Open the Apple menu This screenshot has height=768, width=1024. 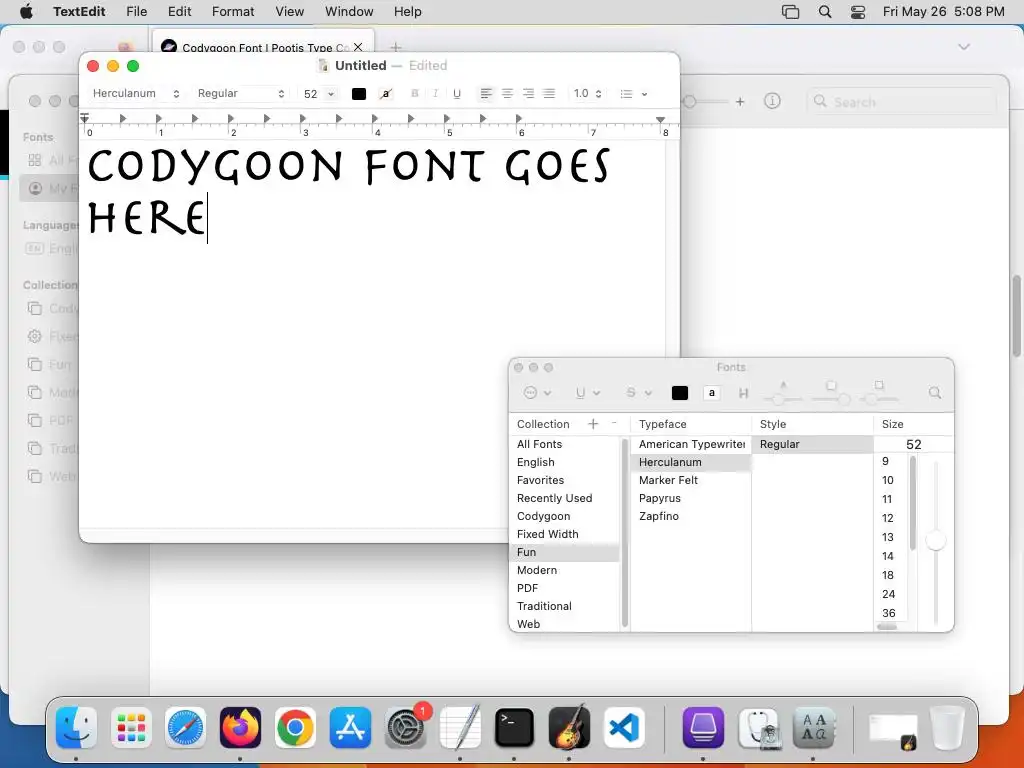[26, 12]
